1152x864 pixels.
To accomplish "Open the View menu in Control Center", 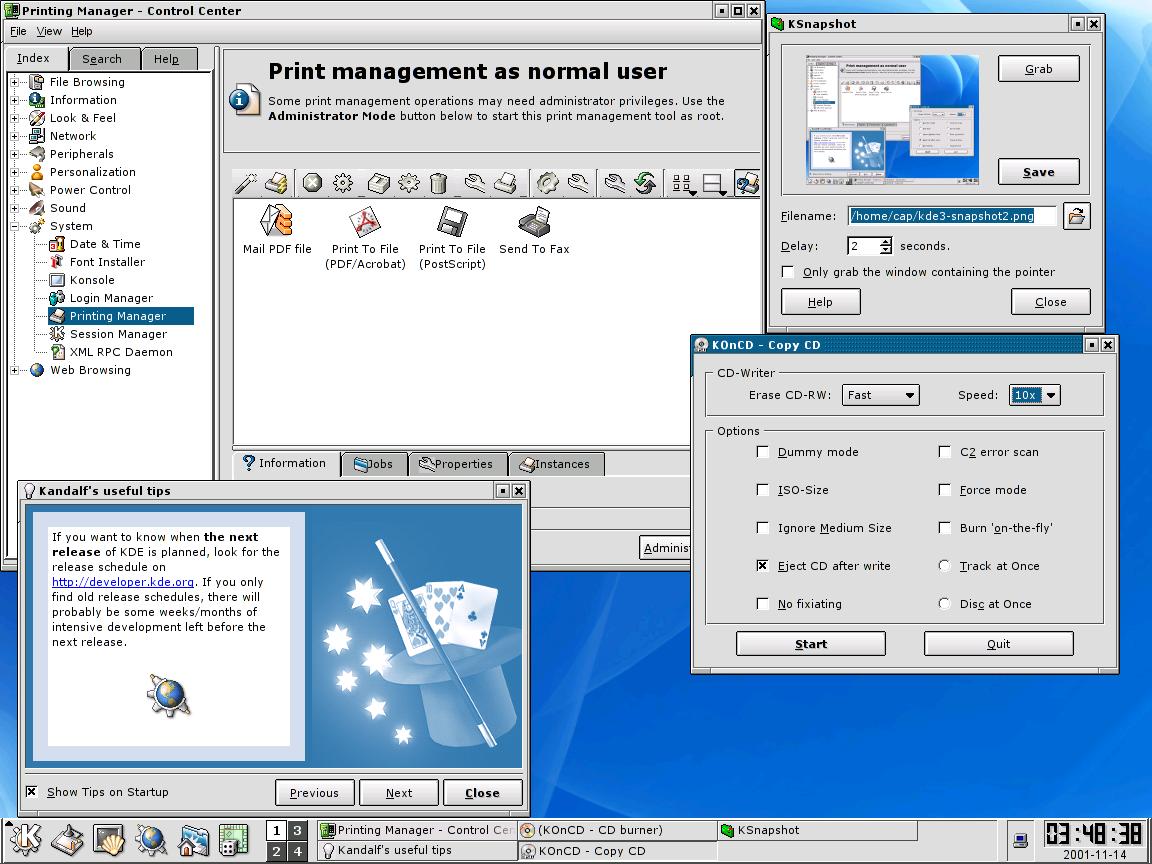I will (x=49, y=32).
